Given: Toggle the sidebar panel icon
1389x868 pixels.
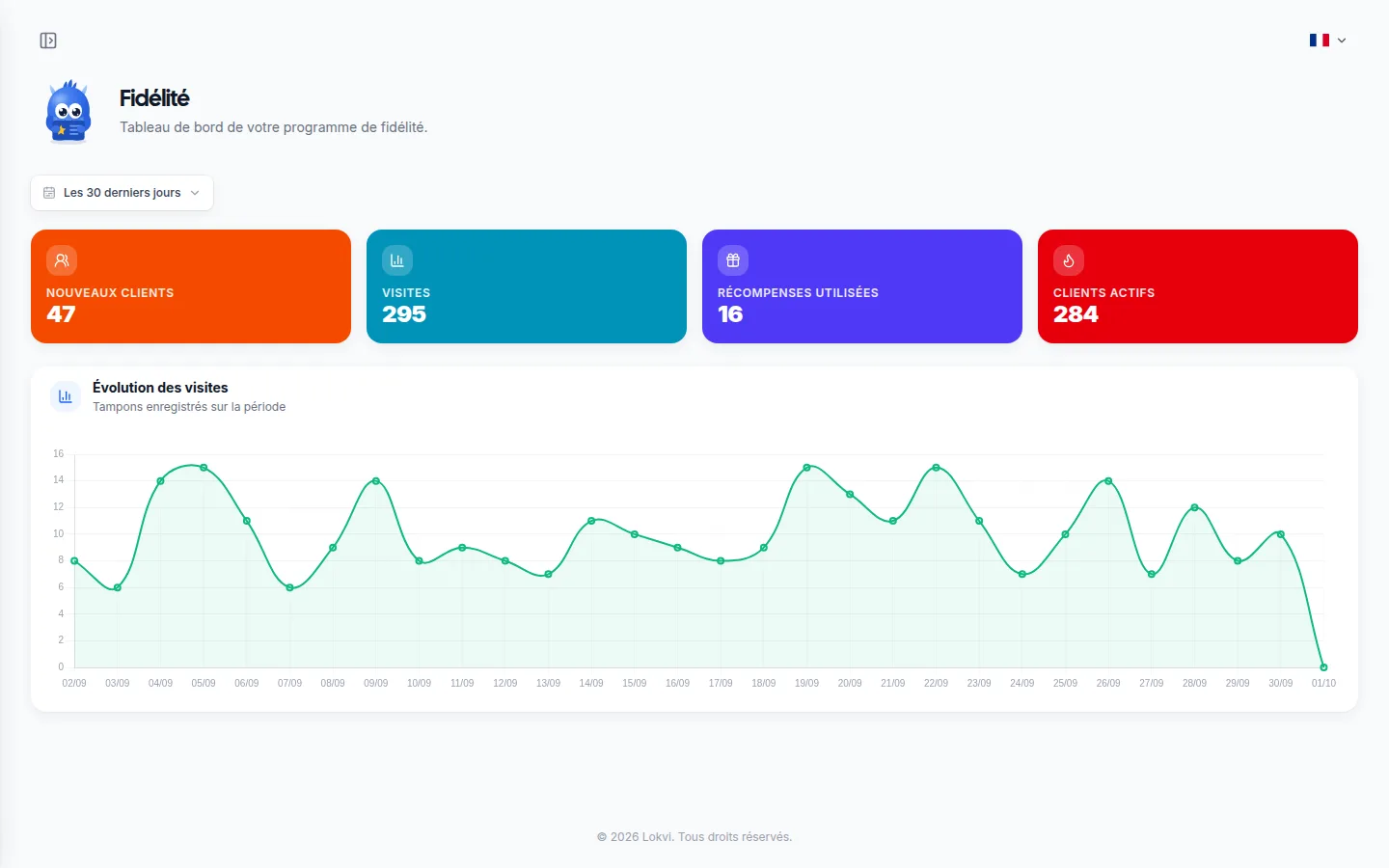Looking at the screenshot, I should (x=48, y=41).
